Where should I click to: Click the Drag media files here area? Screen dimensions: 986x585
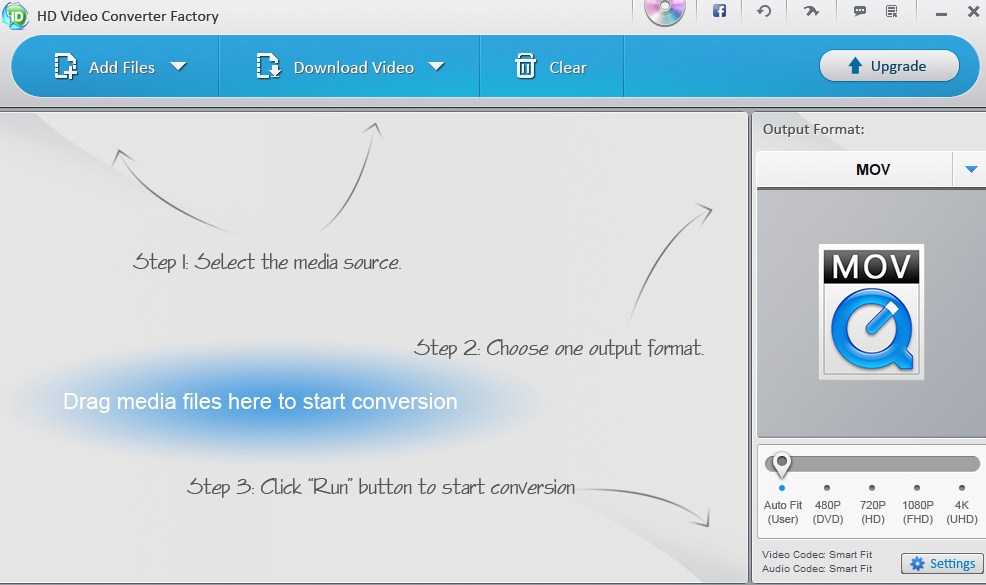pyautogui.click(x=260, y=401)
